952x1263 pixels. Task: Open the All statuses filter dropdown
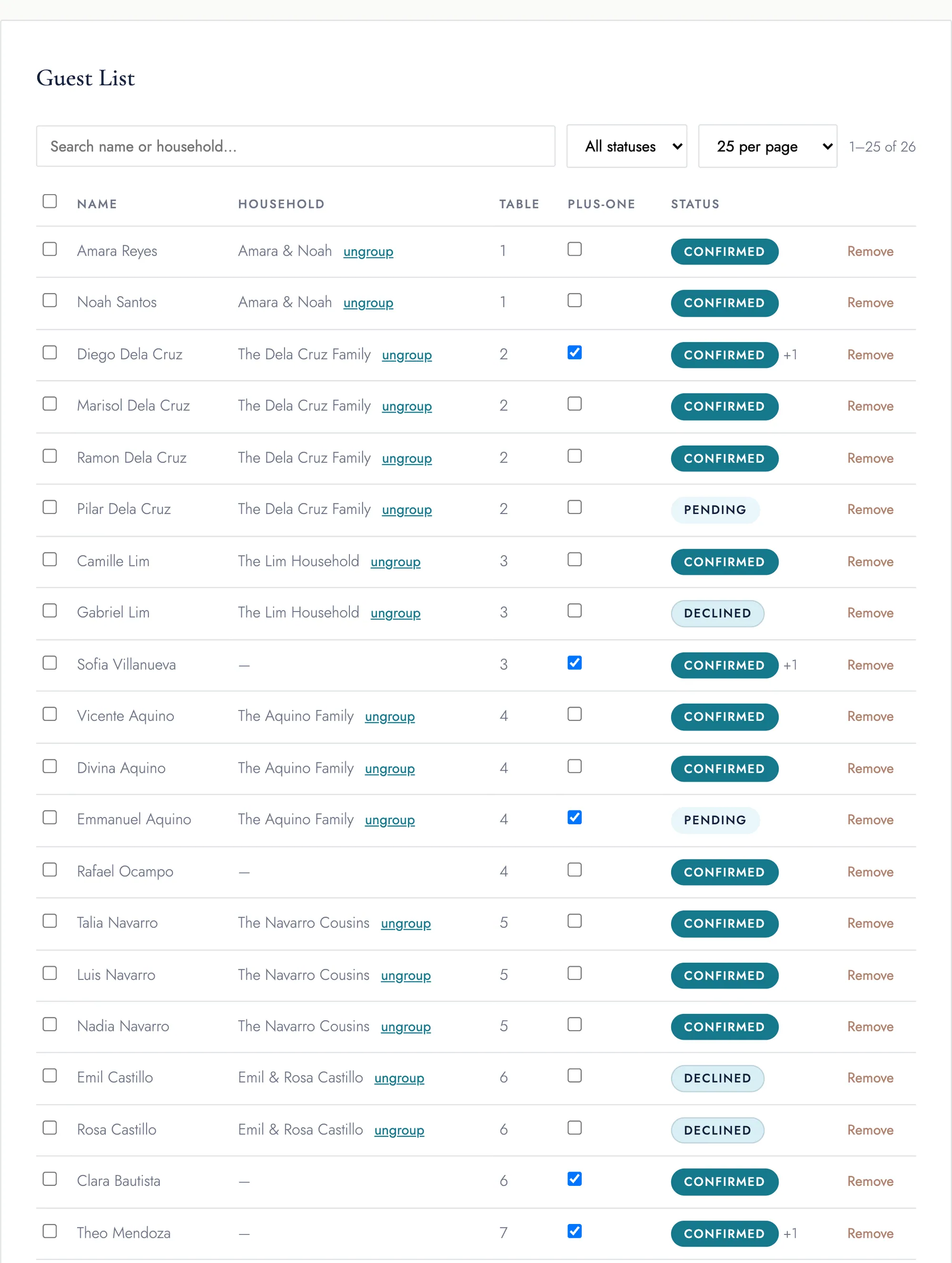click(626, 146)
